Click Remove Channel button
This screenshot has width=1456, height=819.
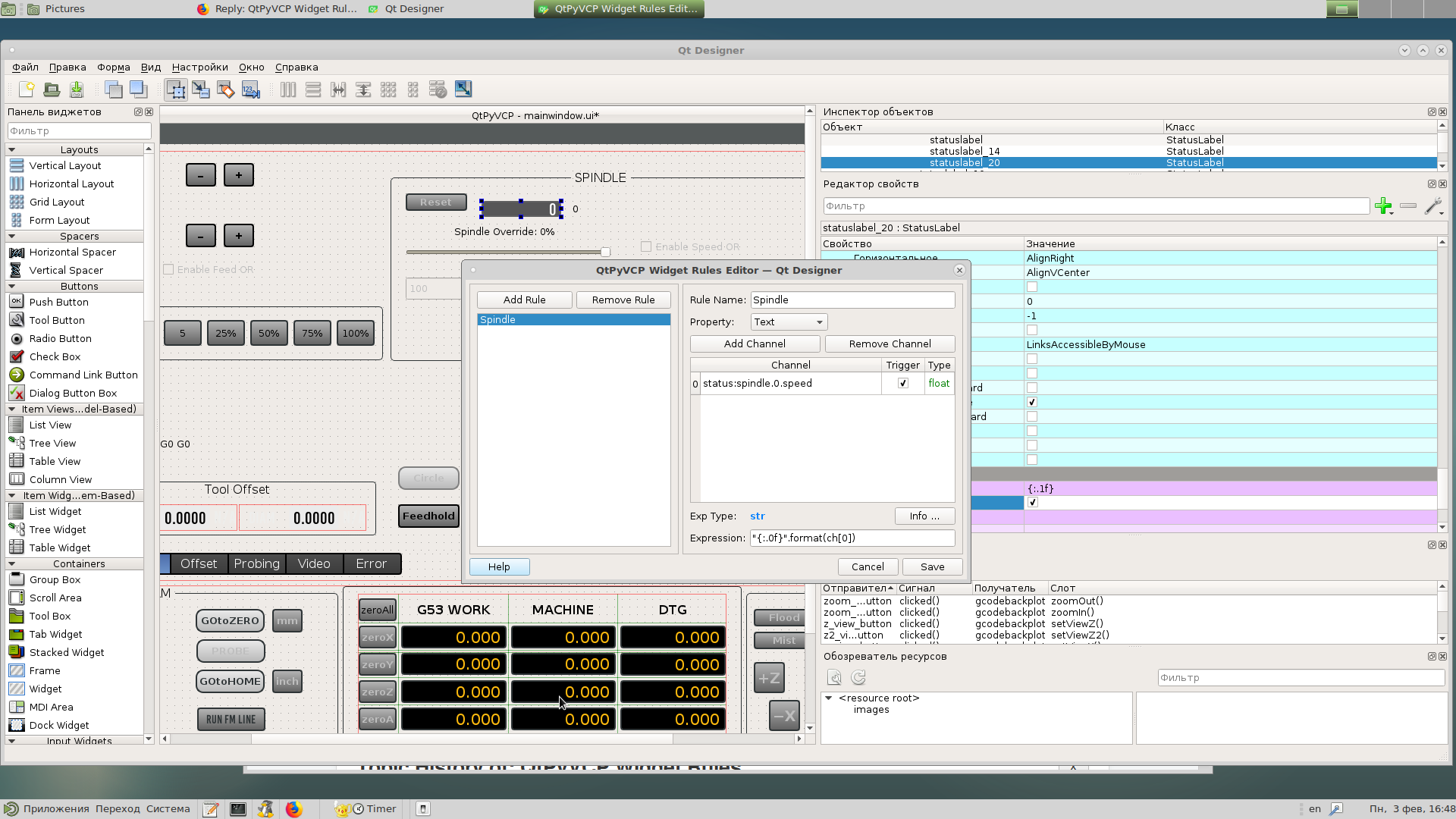pos(890,344)
